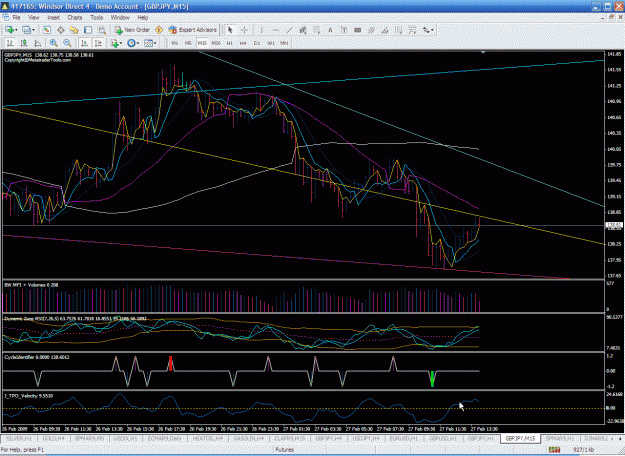The height and width of the screenshot is (456, 625).
Task: Switch timeframe to MN monthly
Action: [x=284, y=43]
